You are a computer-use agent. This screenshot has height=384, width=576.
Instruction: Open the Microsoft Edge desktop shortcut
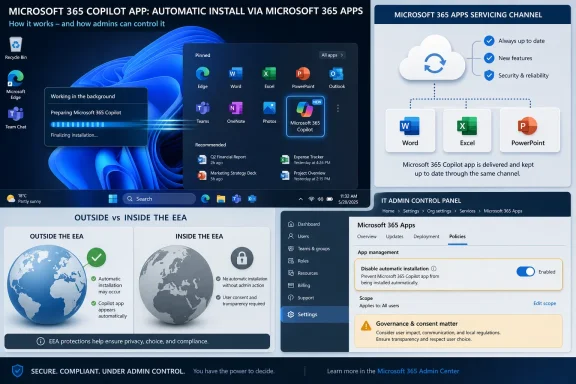coord(15,85)
